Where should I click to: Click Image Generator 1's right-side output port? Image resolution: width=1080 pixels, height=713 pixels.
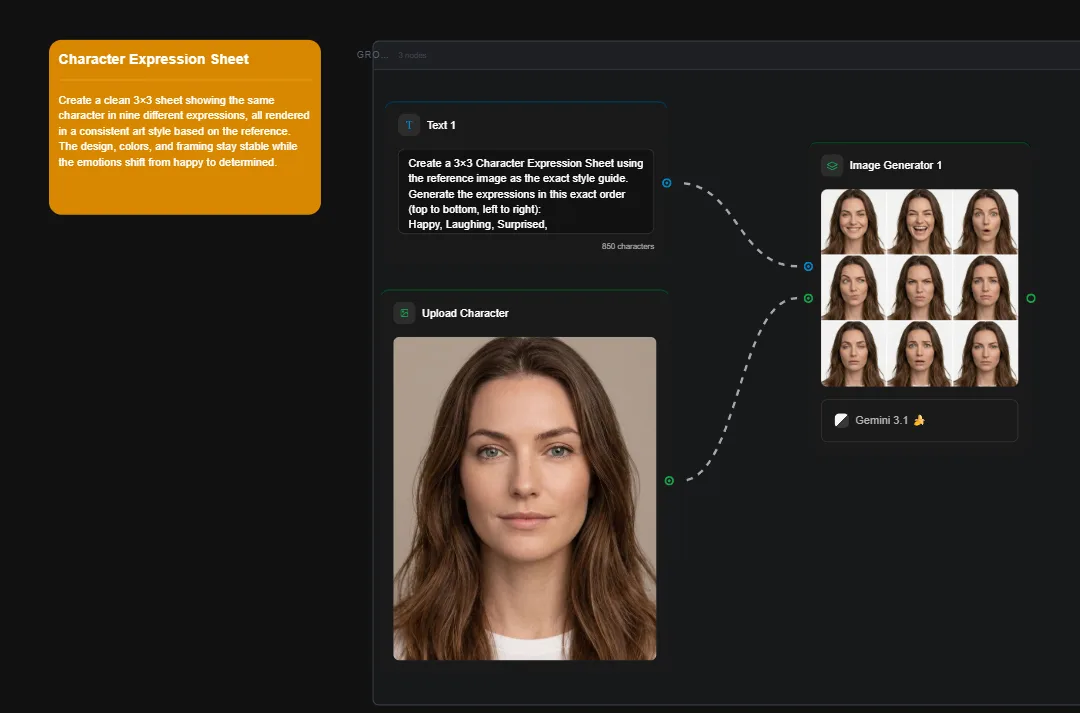pos(1031,297)
